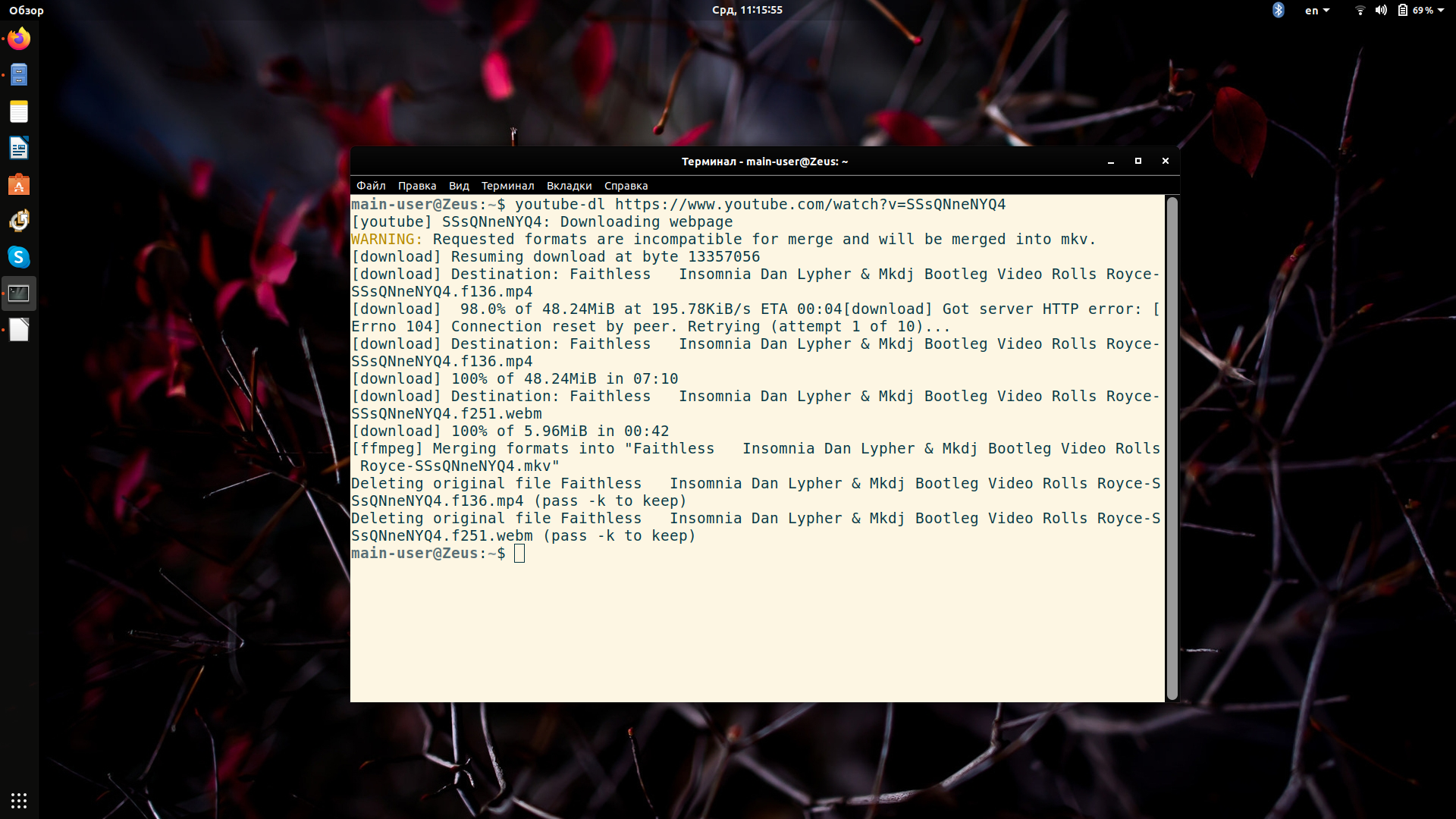Open the yellow notes app in dock
Viewport: 1456px width, 819px height.
[x=19, y=111]
